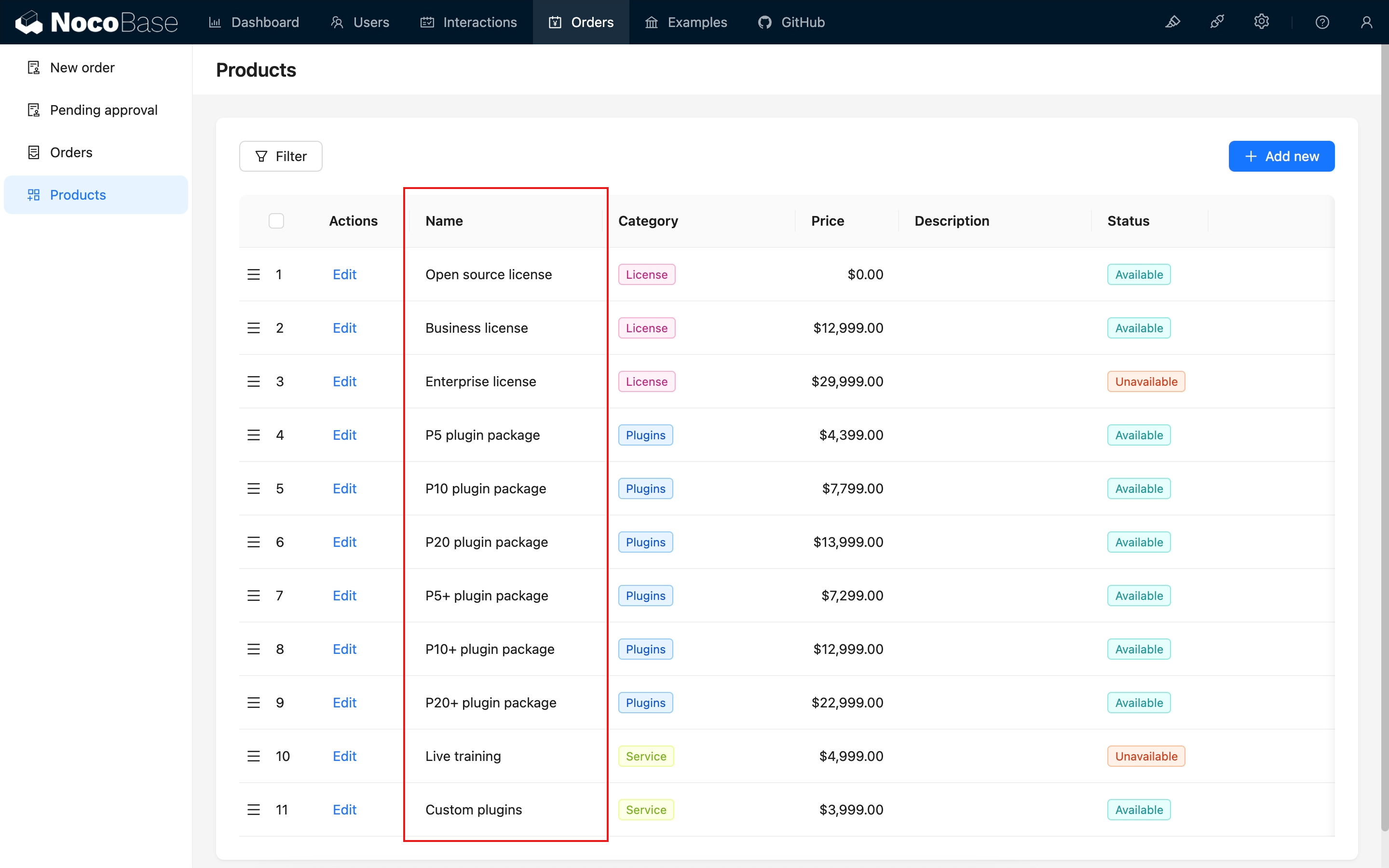The width and height of the screenshot is (1389, 868).
Task: Click Edit link for Enterprise license
Action: tap(344, 381)
